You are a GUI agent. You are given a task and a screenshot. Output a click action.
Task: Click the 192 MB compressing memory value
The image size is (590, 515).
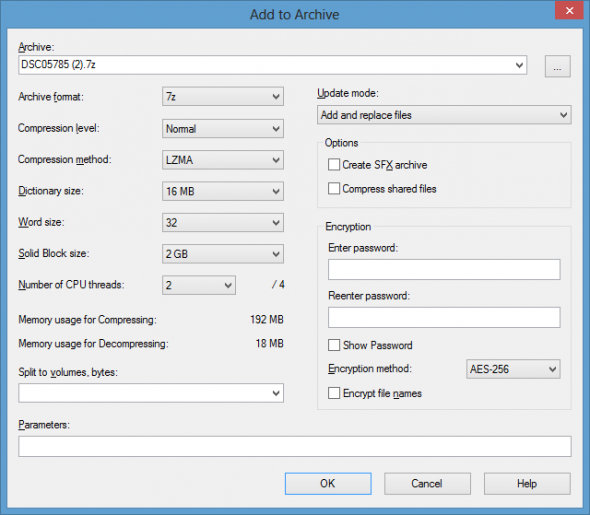(x=267, y=320)
